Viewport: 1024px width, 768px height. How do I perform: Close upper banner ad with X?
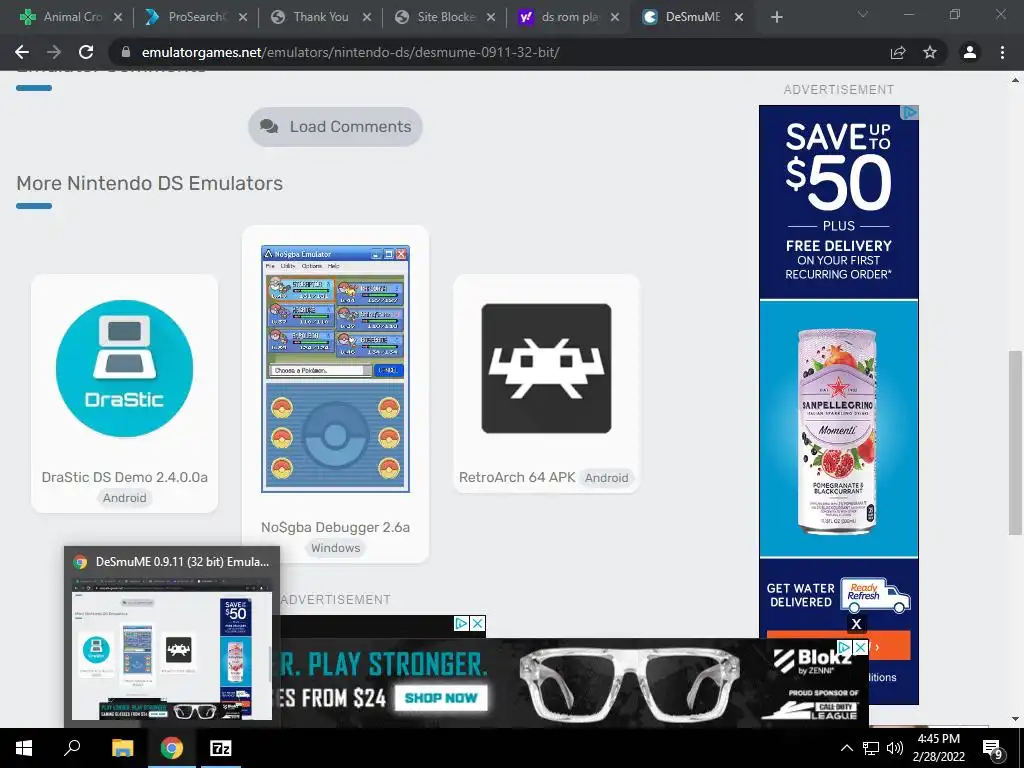[478, 623]
